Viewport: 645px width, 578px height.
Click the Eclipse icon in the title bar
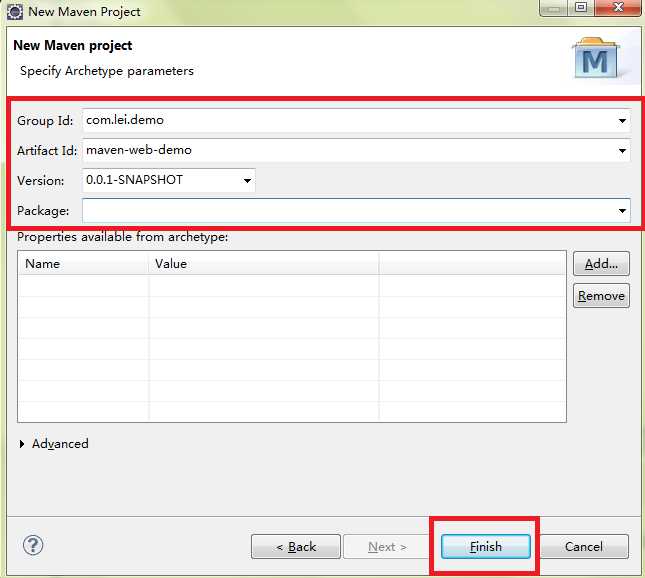click(15, 12)
